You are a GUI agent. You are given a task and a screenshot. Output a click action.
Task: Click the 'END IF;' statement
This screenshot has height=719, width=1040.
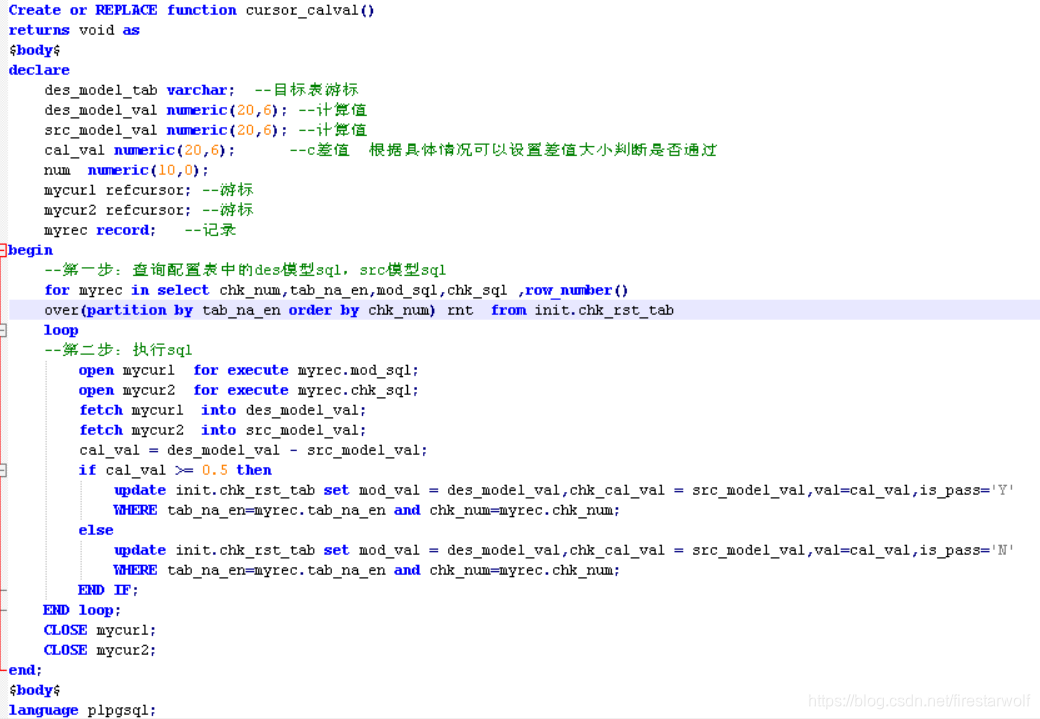tap(108, 590)
